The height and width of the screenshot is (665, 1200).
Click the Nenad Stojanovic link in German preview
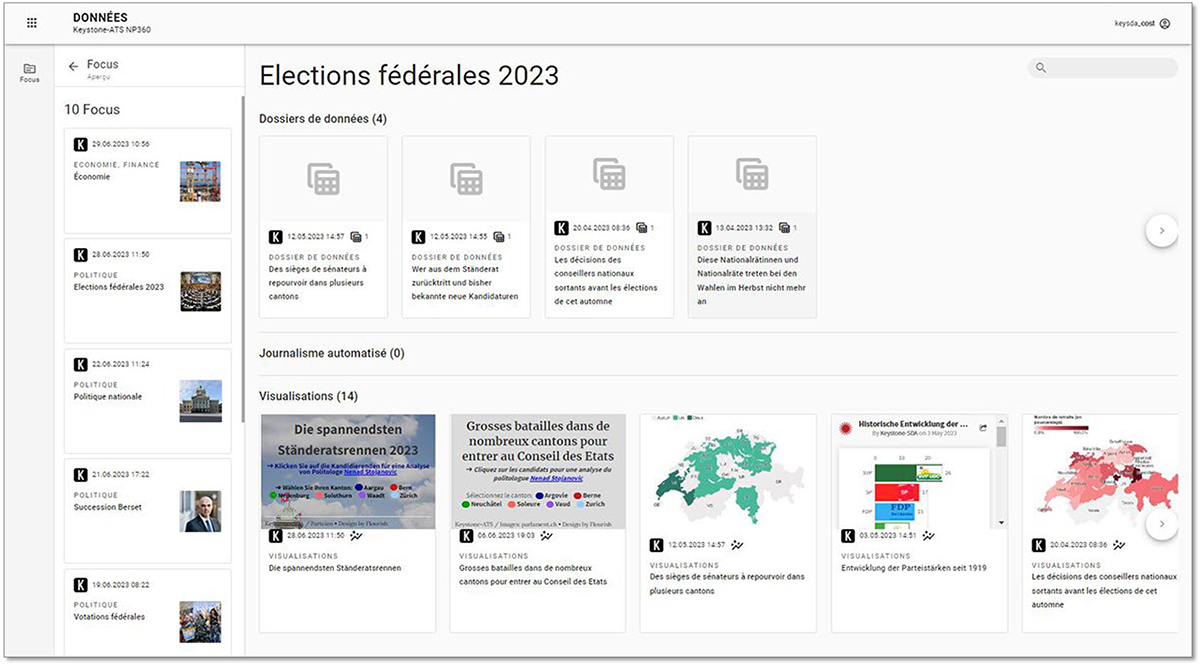coord(371,473)
